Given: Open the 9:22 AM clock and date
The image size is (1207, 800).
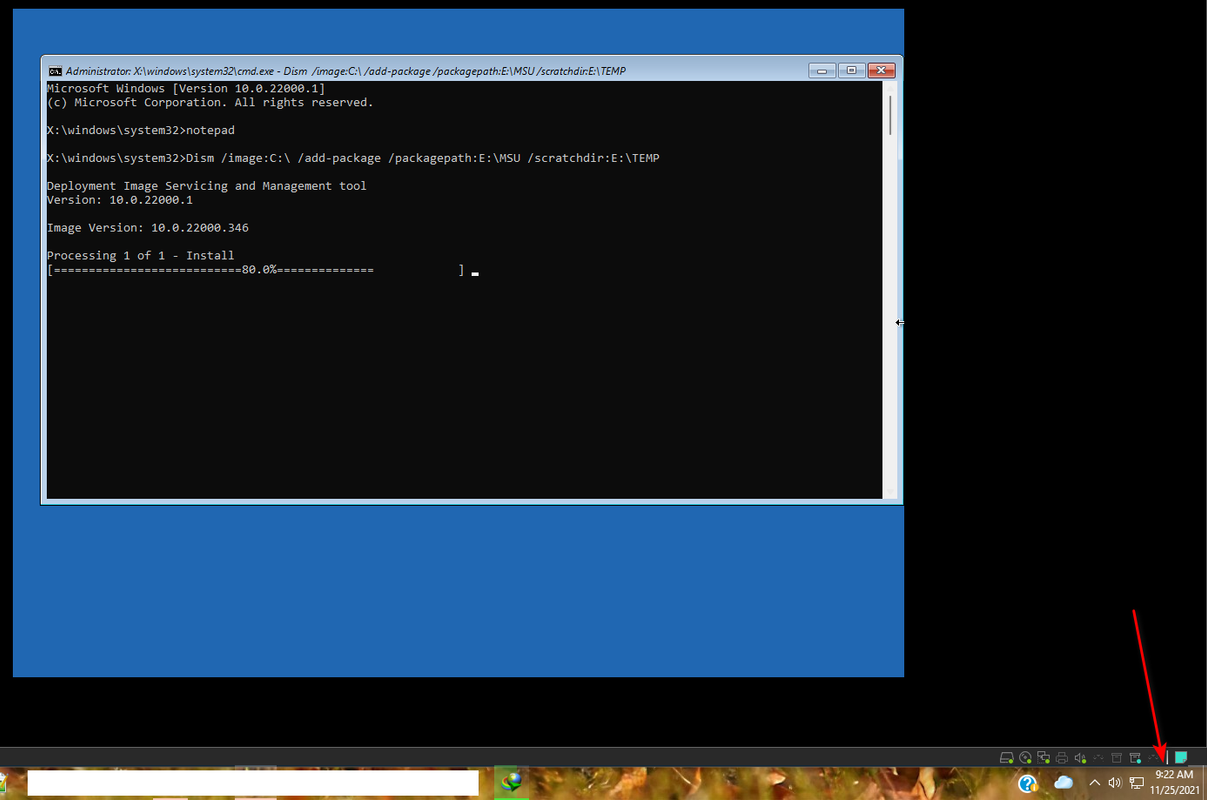Looking at the screenshot, I should tap(1174, 782).
